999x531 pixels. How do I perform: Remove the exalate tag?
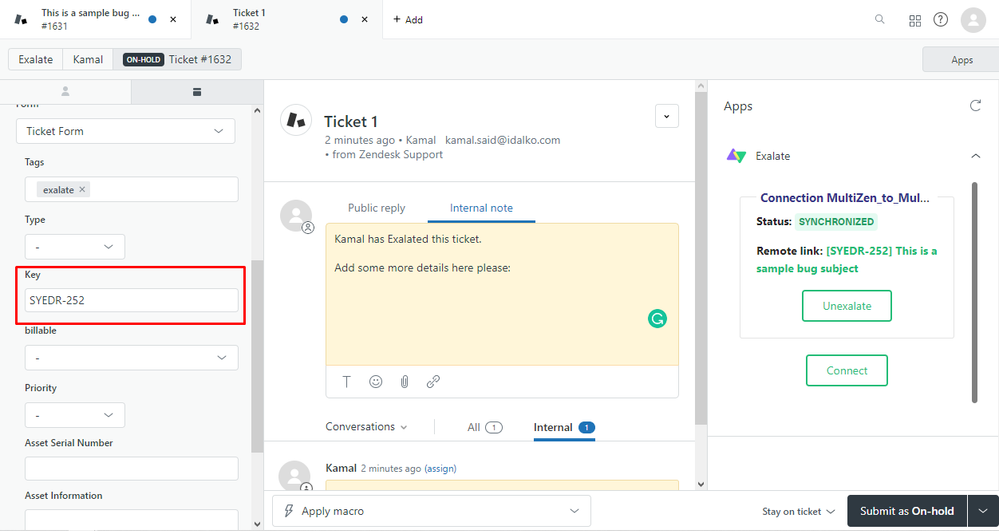[82, 189]
